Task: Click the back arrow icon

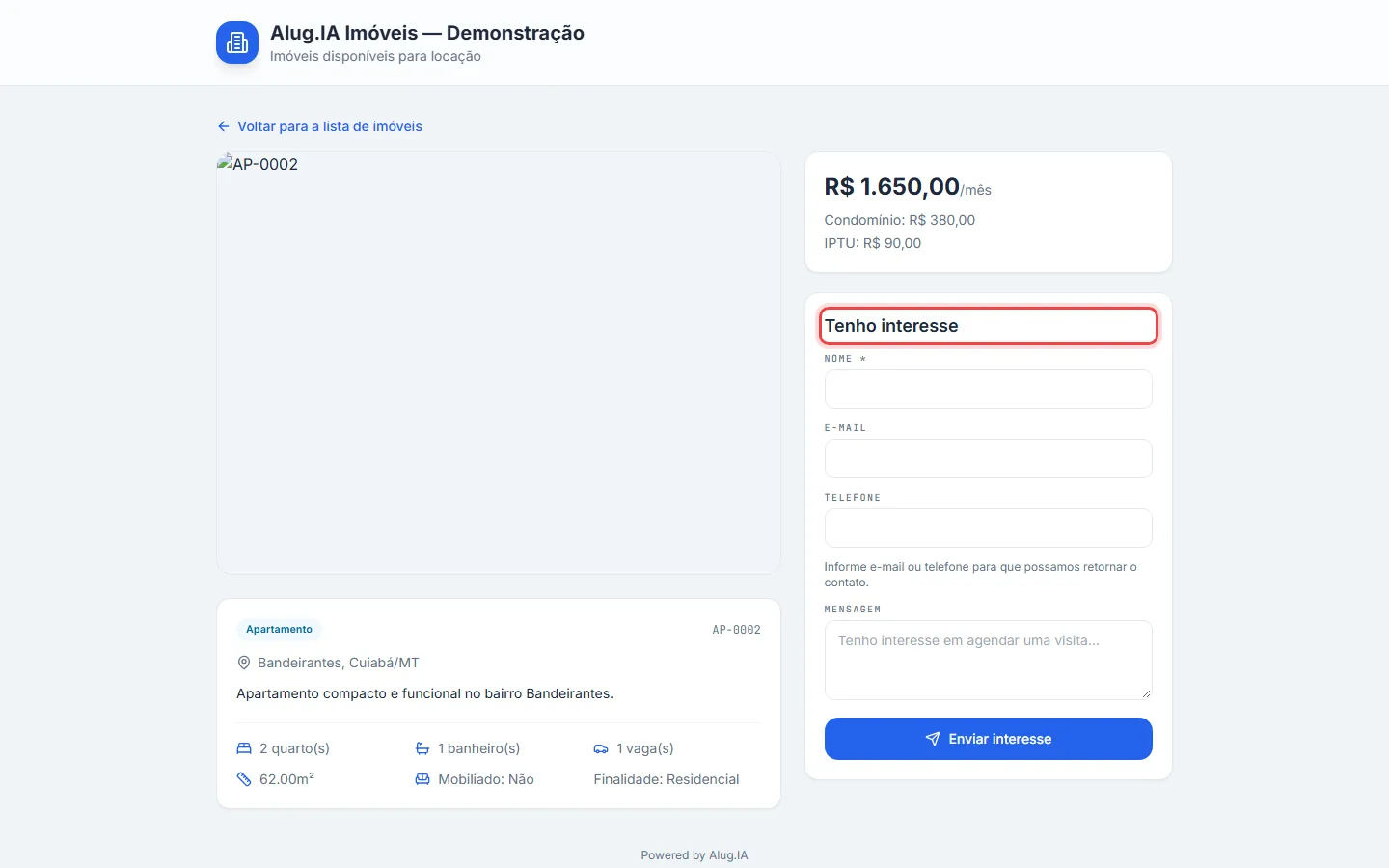Action: pos(224,126)
